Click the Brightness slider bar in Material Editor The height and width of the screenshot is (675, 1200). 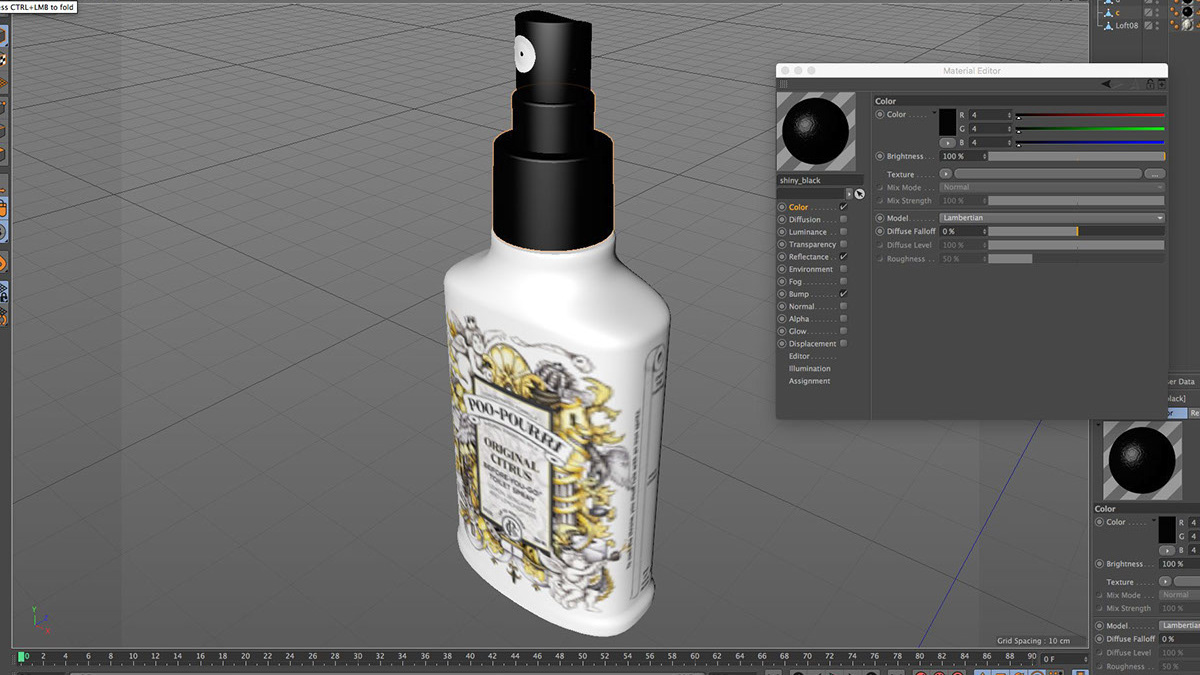pyautogui.click(x=1077, y=156)
